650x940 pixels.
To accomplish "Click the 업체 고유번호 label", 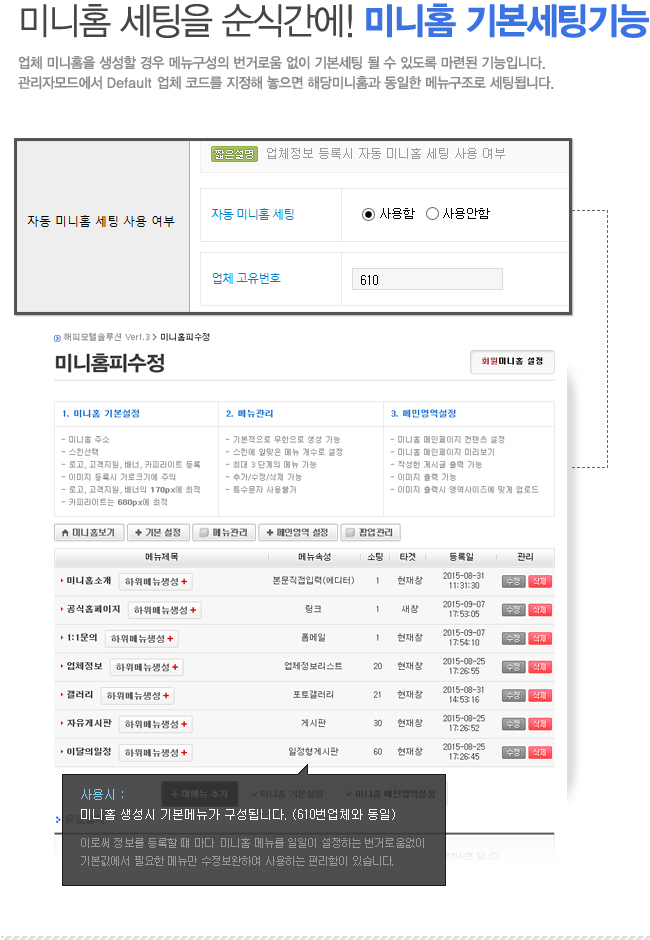I will tap(246, 278).
